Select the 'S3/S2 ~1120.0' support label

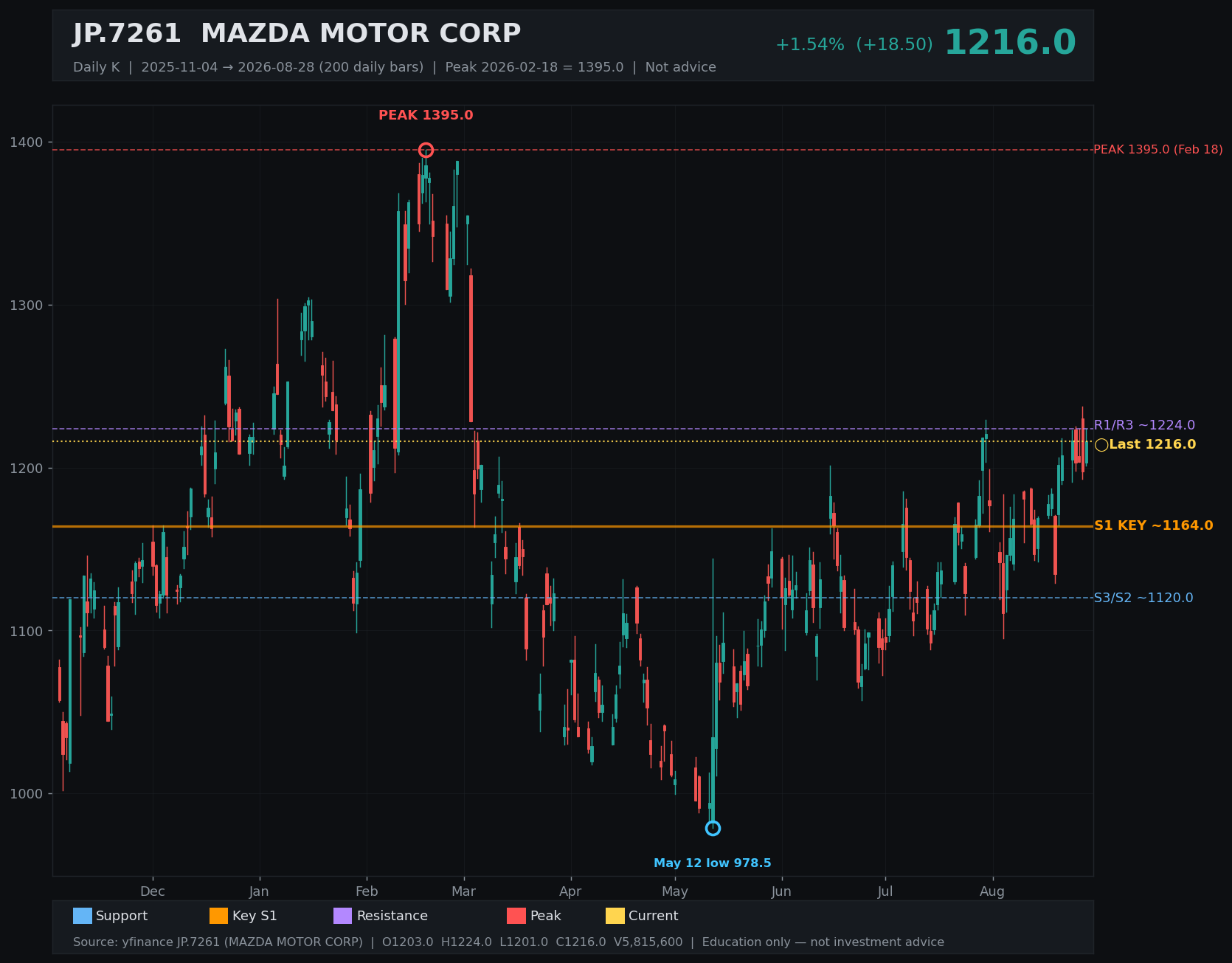point(1143,598)
